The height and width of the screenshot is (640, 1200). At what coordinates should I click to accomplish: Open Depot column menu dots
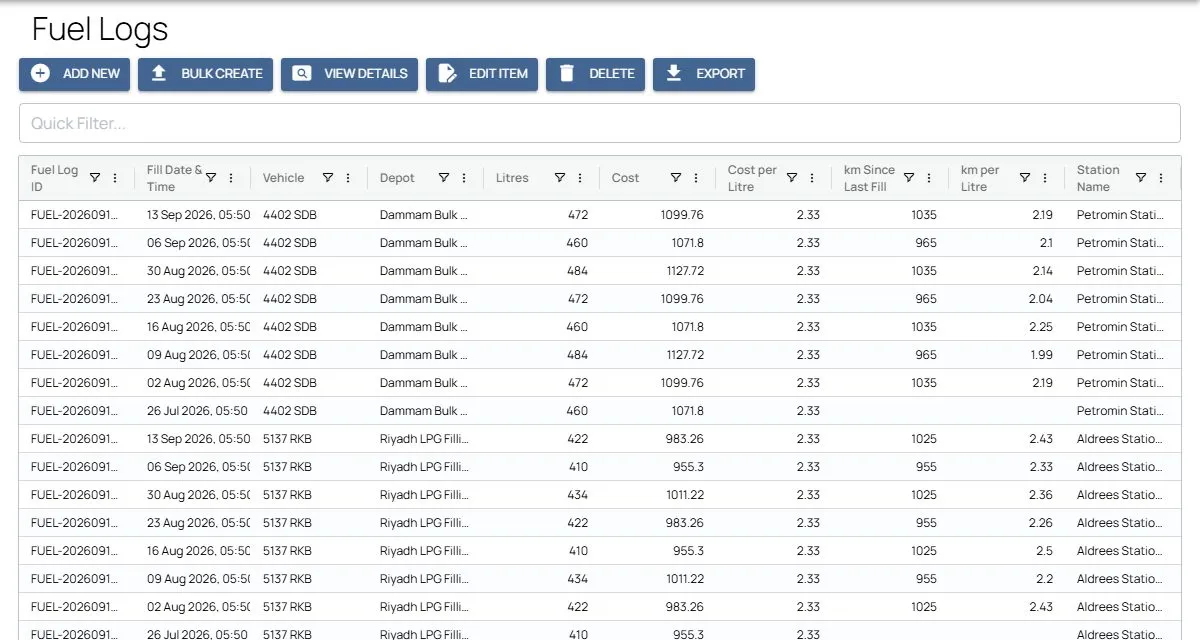tap(464, 178)
